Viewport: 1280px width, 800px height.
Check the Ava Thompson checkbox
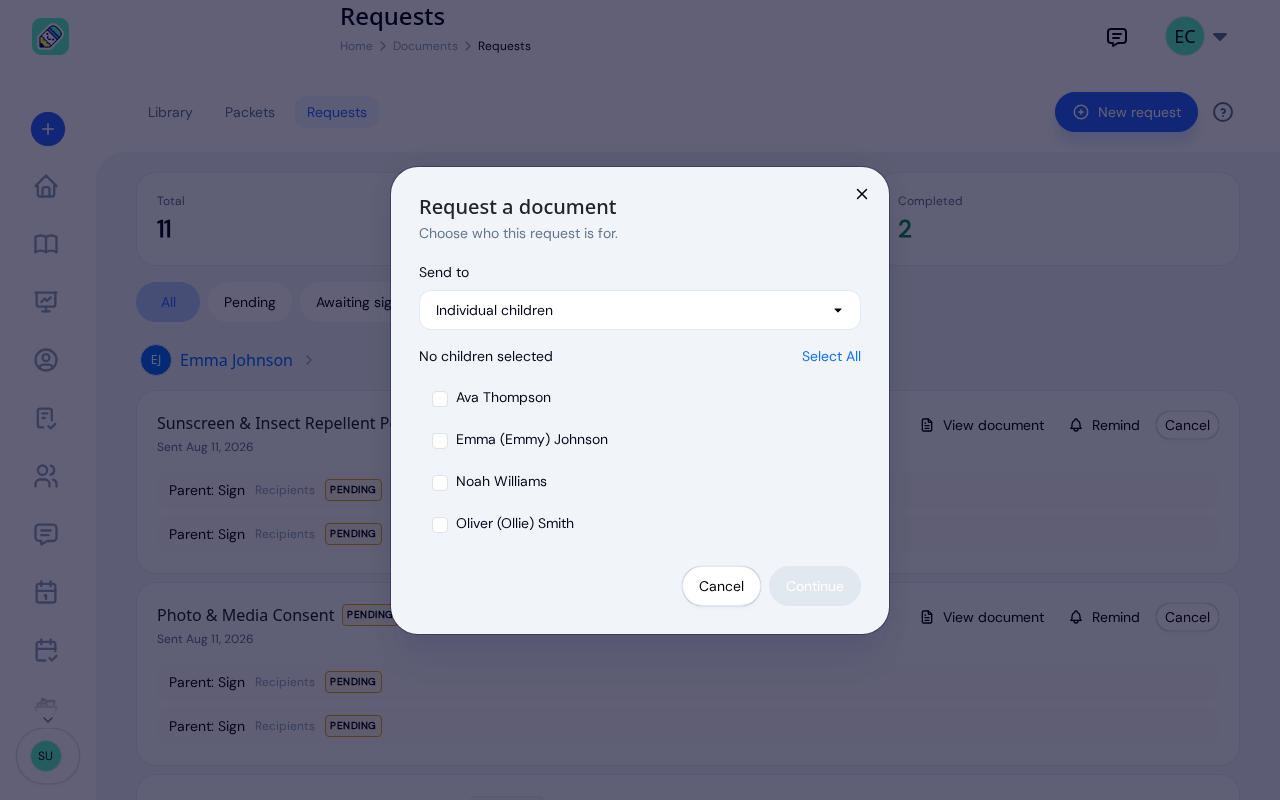[x=440, y=399]
